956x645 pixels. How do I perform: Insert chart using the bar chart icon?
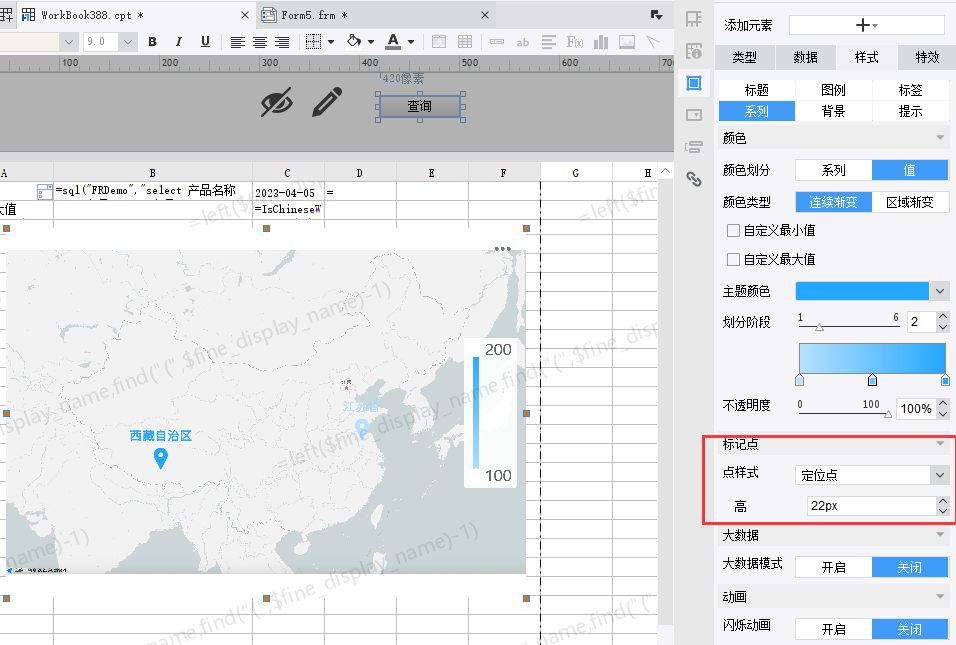pyautogui.click(x=601, y=42)
